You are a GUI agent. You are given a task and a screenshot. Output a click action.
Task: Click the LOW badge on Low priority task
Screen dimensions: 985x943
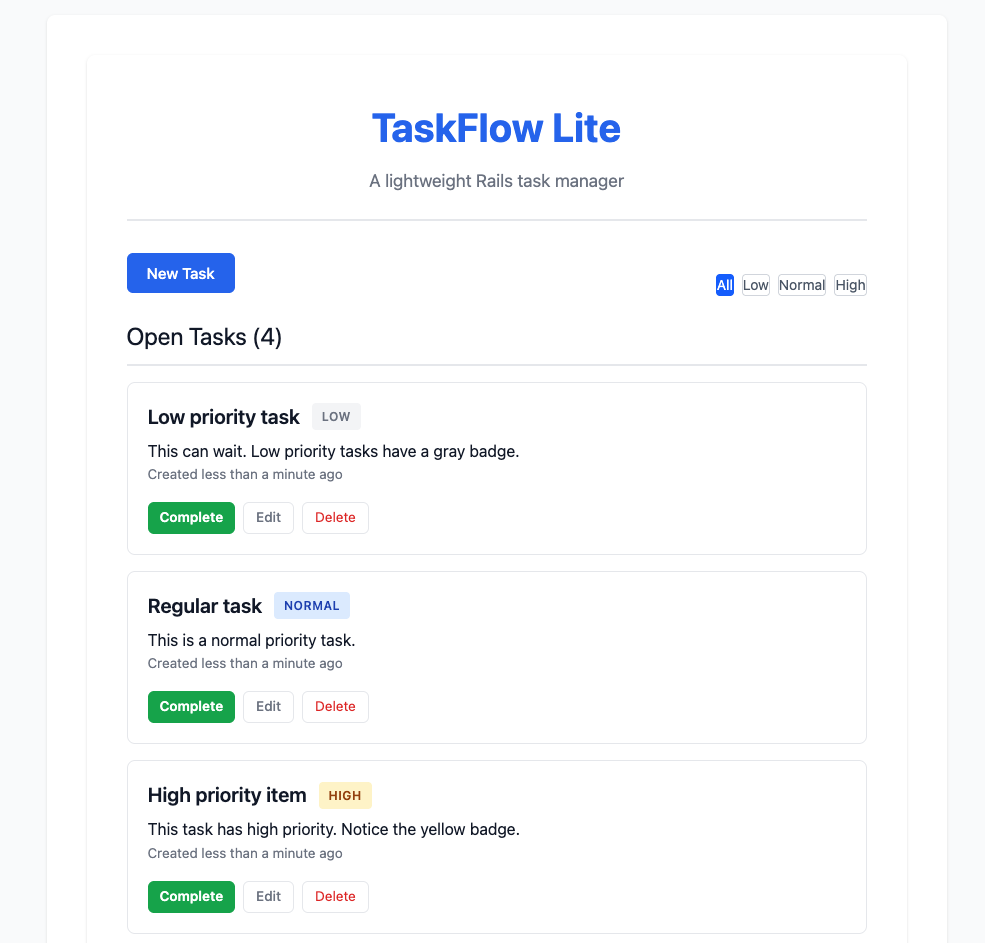[x=336, y=416]
